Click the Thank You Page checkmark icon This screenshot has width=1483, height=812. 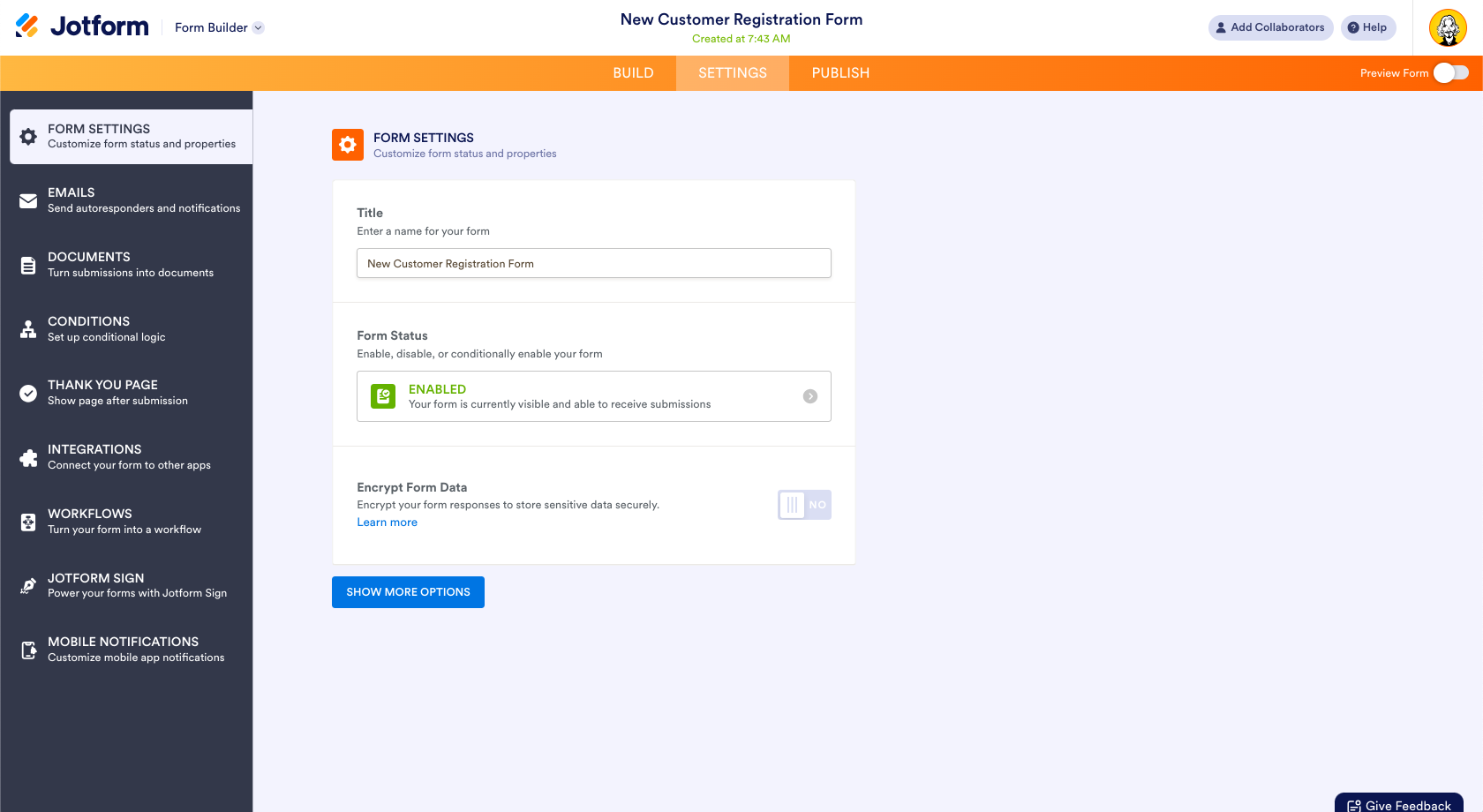click(x=28, y=393)
